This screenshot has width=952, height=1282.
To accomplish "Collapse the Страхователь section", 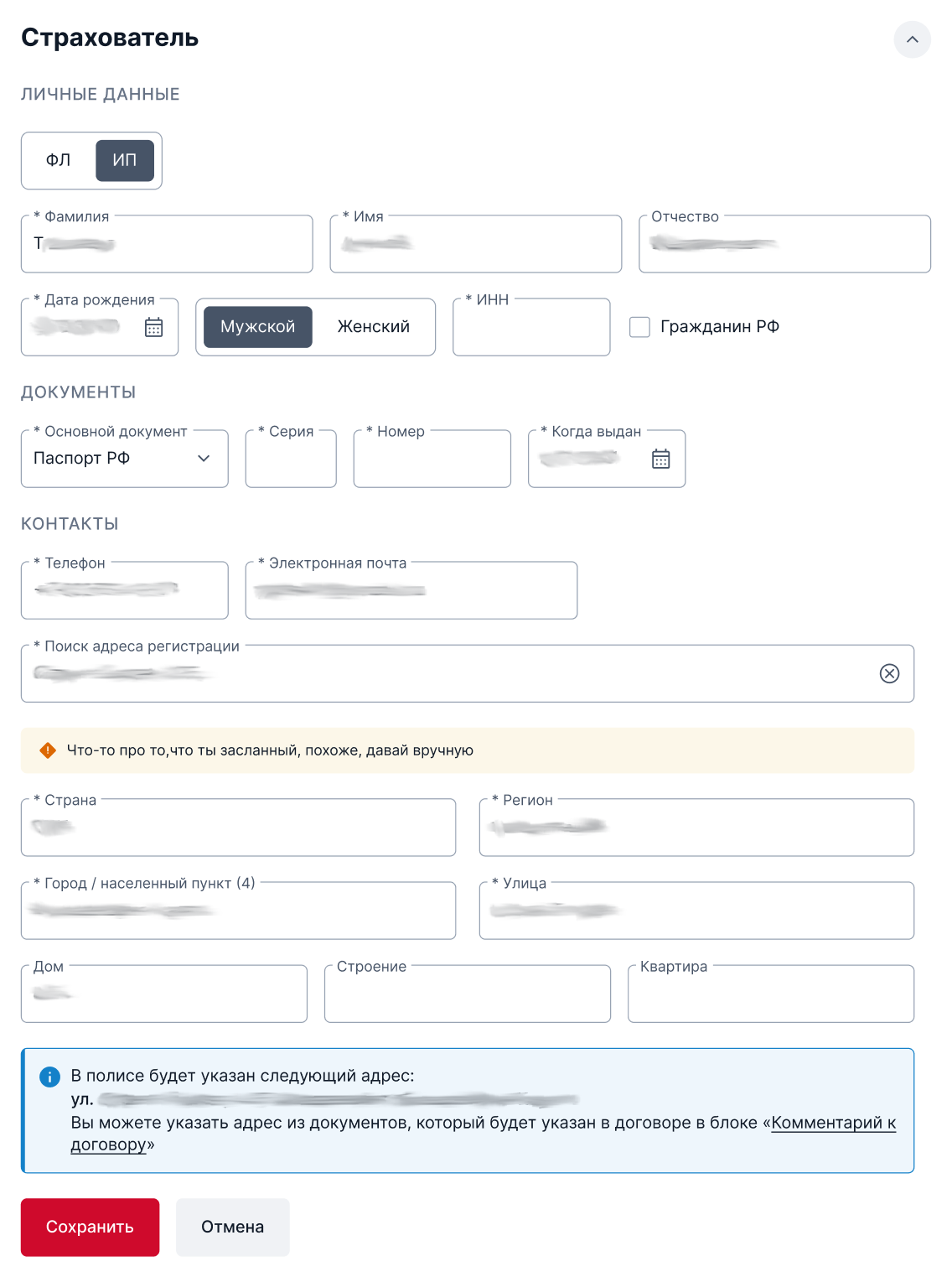I will (x=911, y=39).
